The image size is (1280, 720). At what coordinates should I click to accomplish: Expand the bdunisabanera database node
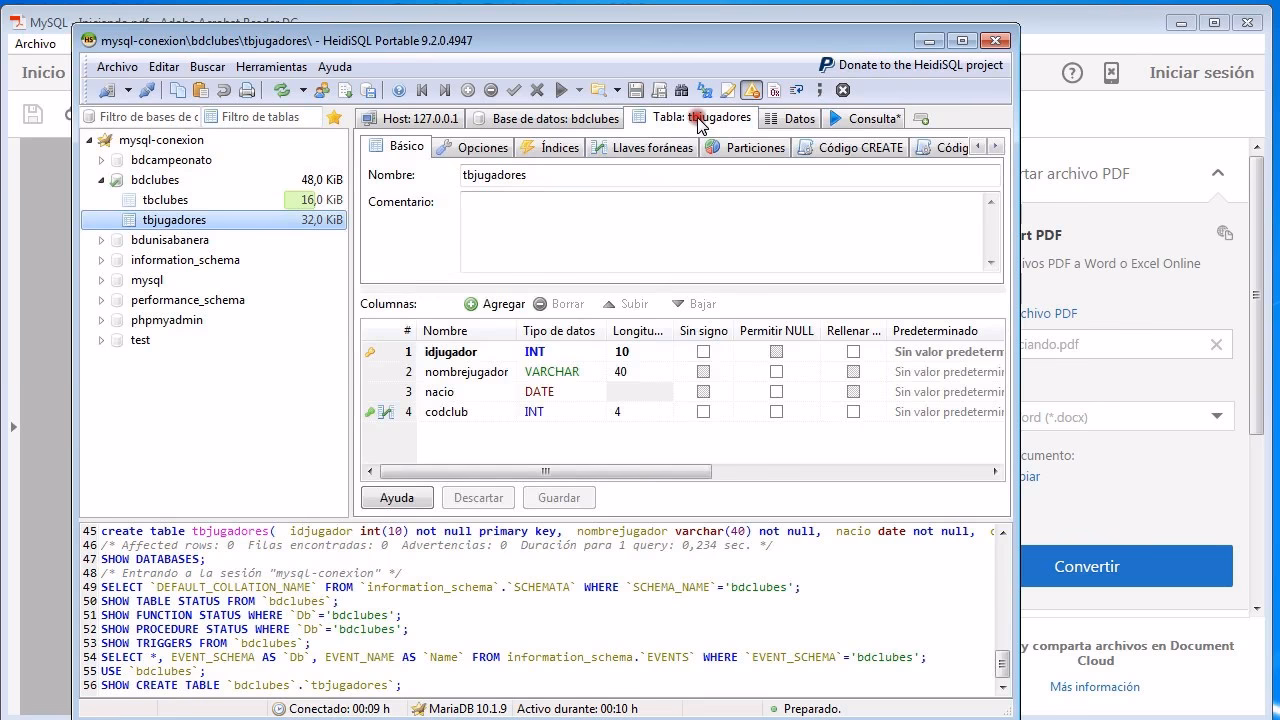[x=101, y=240]
